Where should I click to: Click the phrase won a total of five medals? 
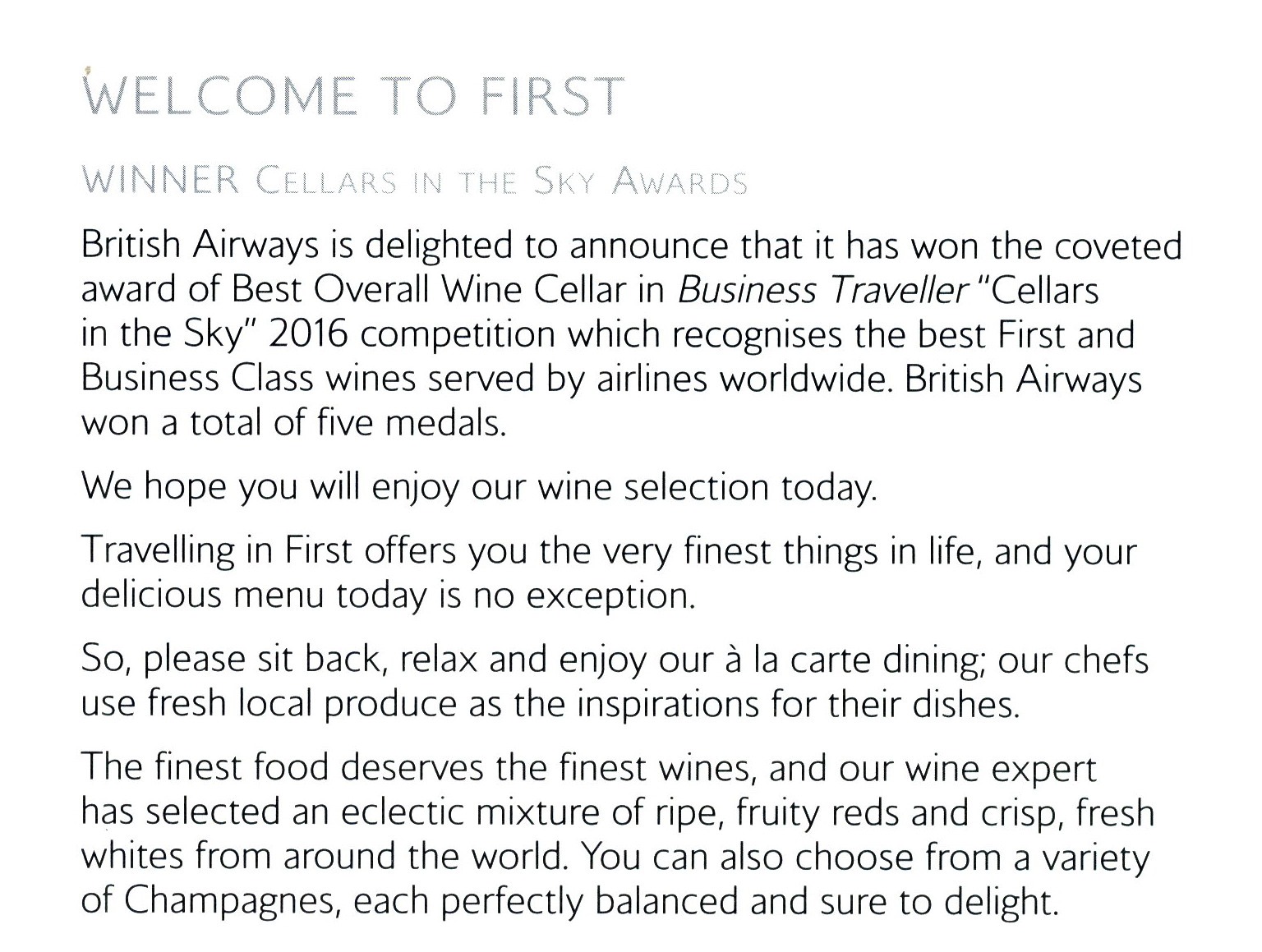tap(293, 423)
